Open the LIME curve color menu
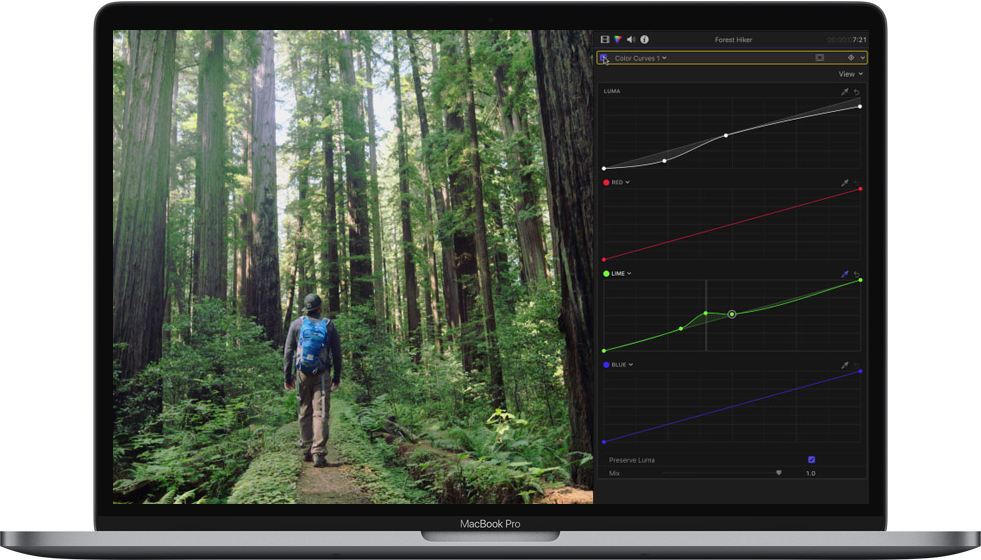981x560 pixels. pos(621,273)
